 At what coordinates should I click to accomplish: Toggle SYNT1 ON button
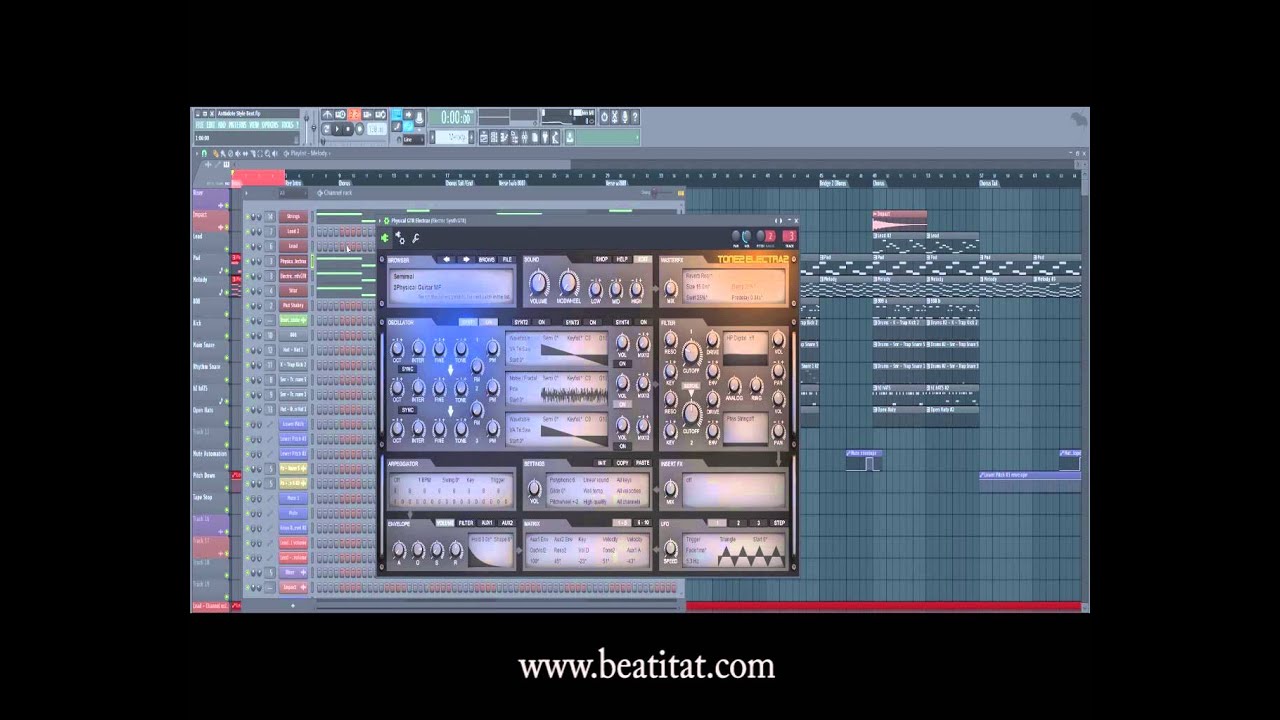[x=488, y=322]
